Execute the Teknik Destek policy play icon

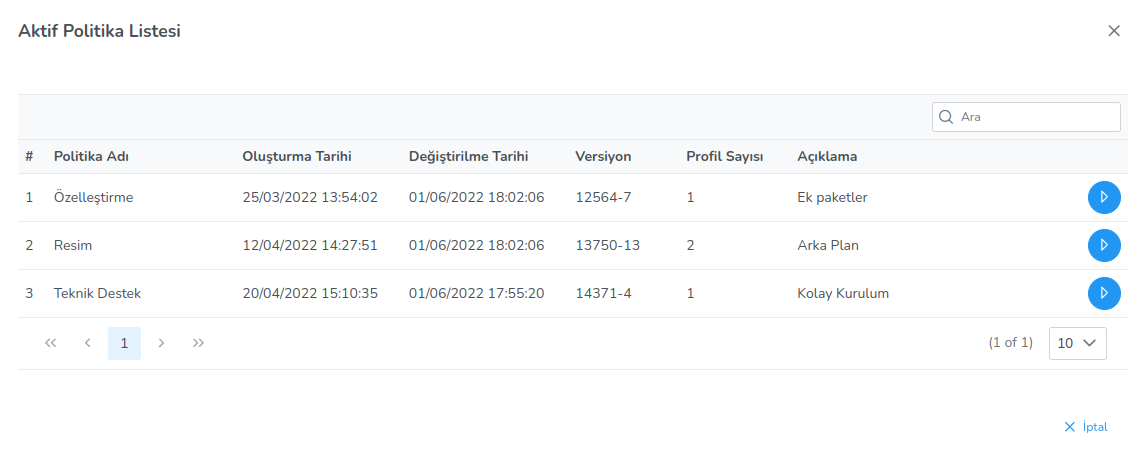[1103, 293]
